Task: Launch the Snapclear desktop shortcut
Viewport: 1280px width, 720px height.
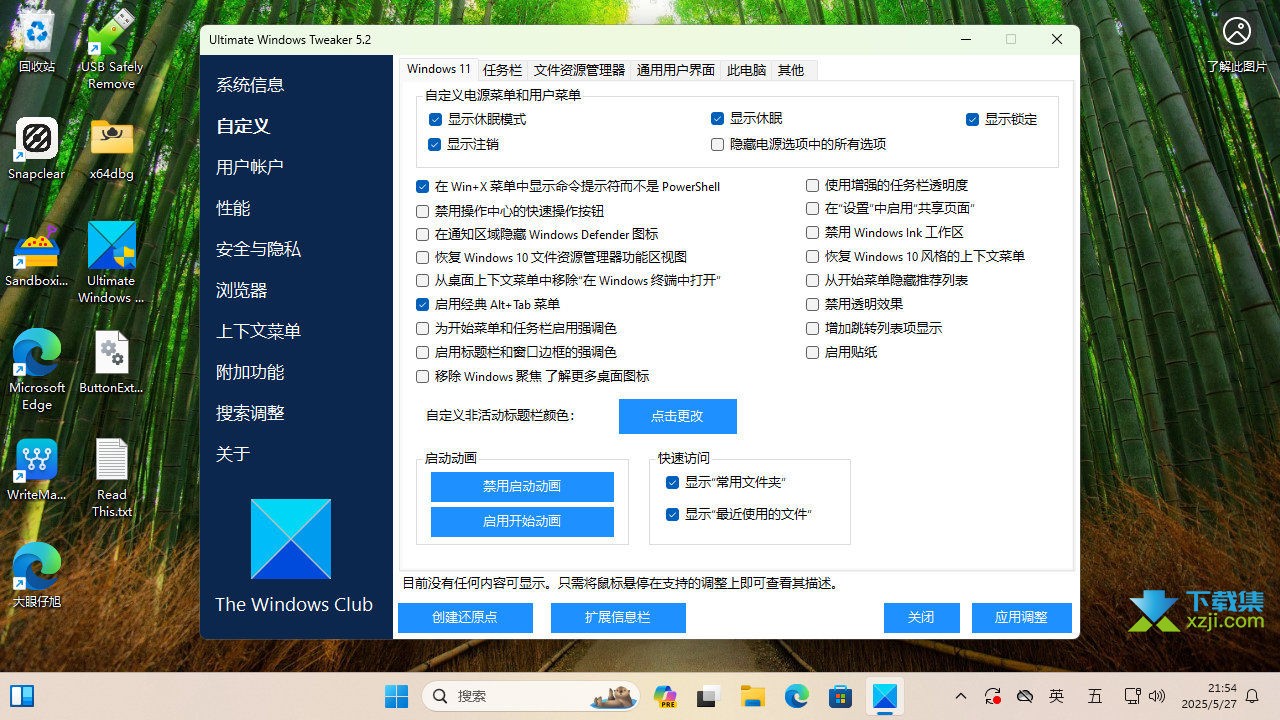Action: (x=37, y=149)
